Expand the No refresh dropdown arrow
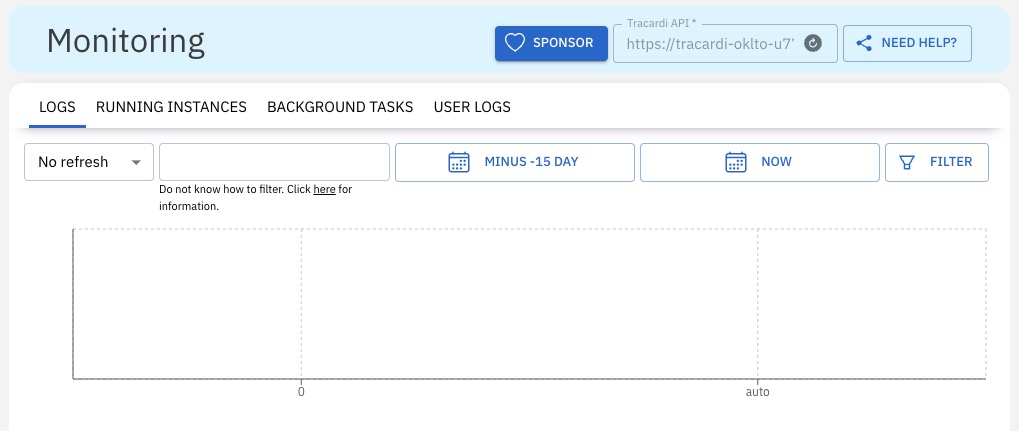Viewport: 1019px width, 431px height. (136, 162)
